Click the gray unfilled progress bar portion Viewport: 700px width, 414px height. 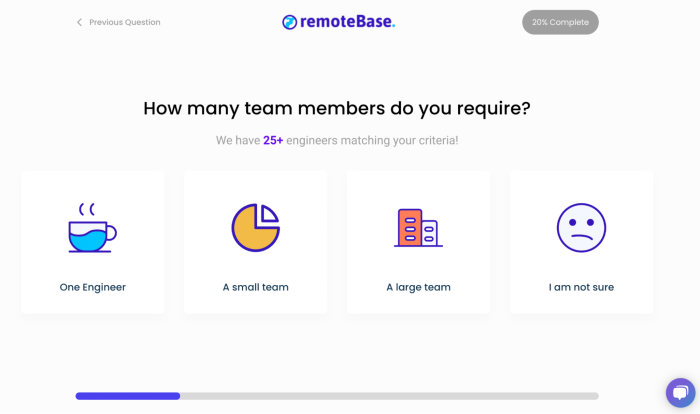390,396
